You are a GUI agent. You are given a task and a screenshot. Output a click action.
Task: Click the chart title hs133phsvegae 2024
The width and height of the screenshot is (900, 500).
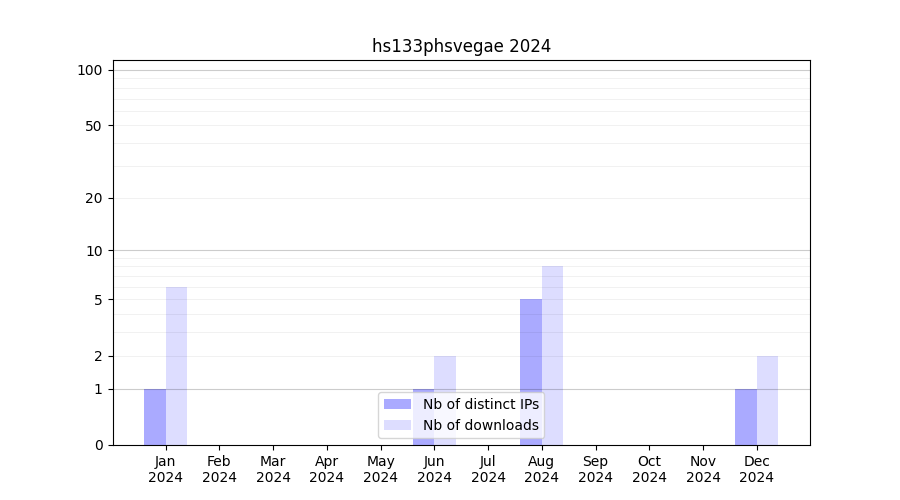tap(461, 46)
